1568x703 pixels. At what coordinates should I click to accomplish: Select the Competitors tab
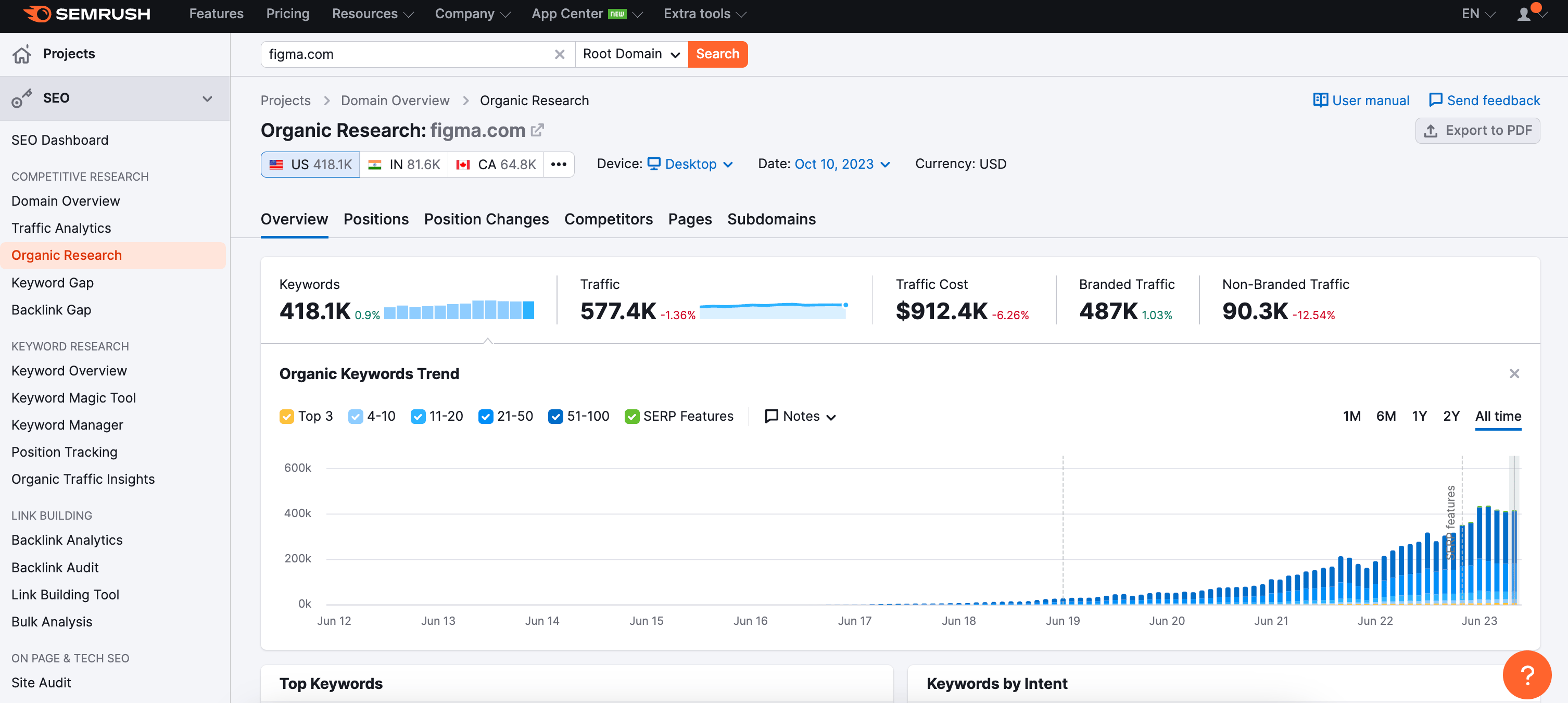click(x=608, y=219)
